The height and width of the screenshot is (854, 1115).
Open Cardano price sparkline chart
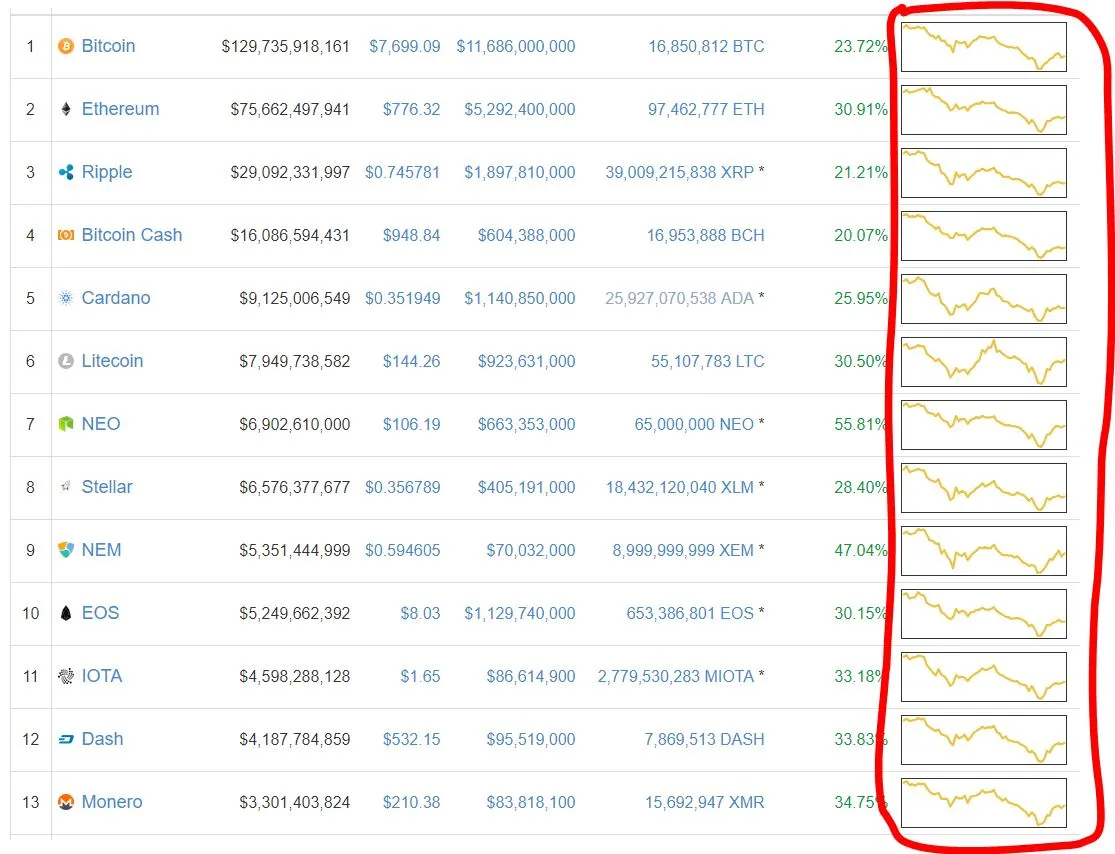pyautogui.click(x=983, y=299)
